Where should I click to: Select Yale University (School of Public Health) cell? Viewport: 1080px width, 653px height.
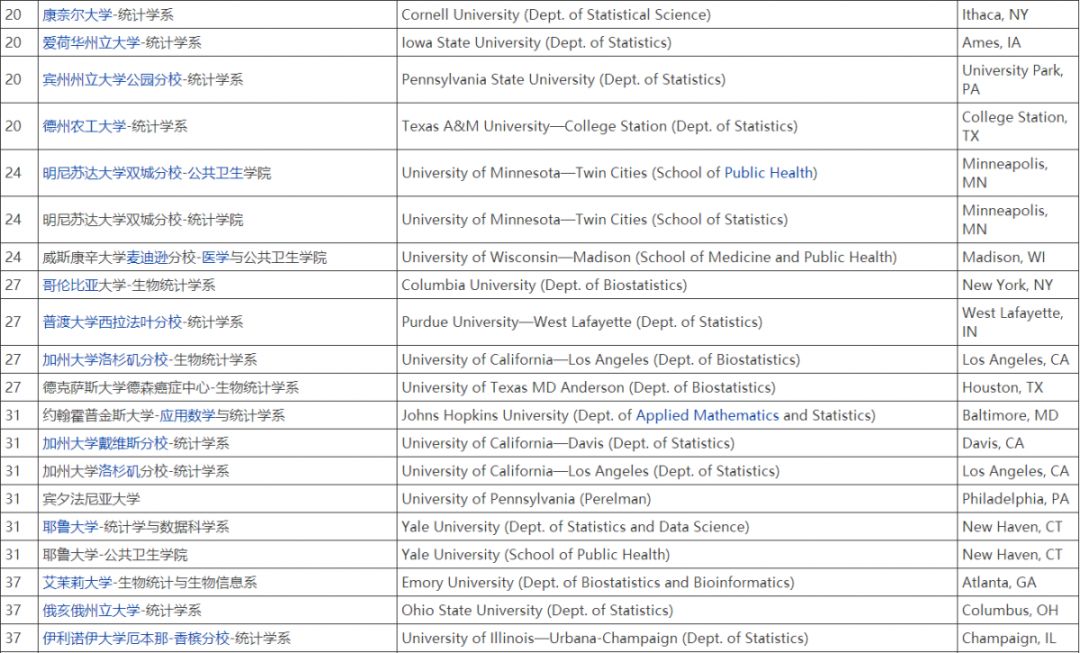click(x=676, y=554)
